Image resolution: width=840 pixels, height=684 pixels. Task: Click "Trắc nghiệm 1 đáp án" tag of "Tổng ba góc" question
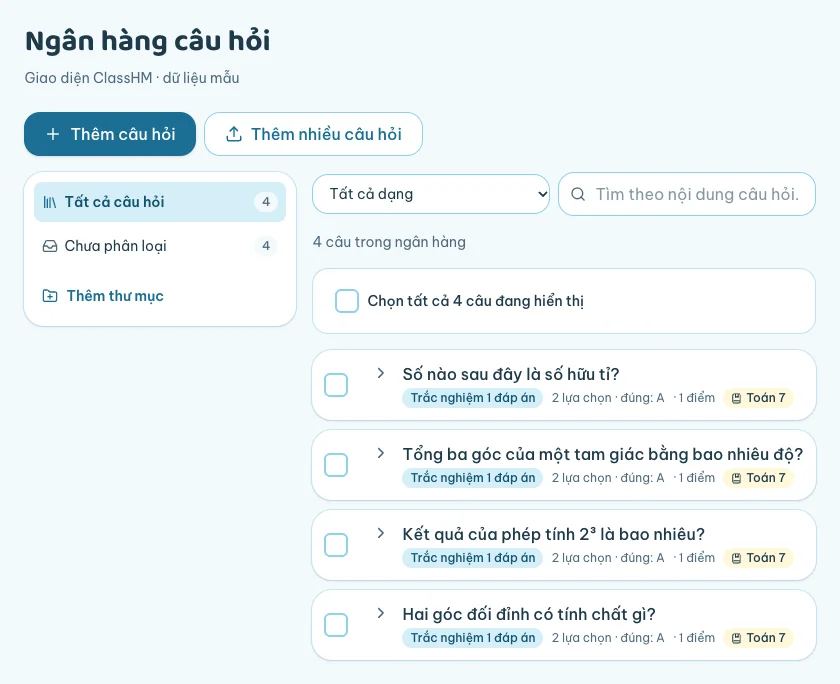point(472,478)
